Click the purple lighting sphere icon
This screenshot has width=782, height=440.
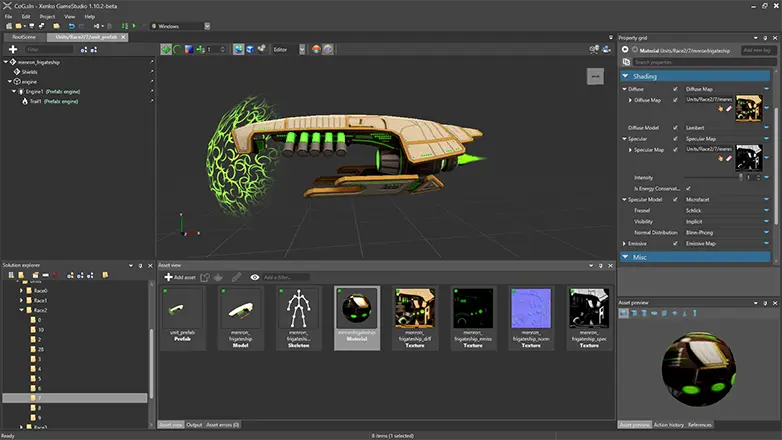(328, 49)
